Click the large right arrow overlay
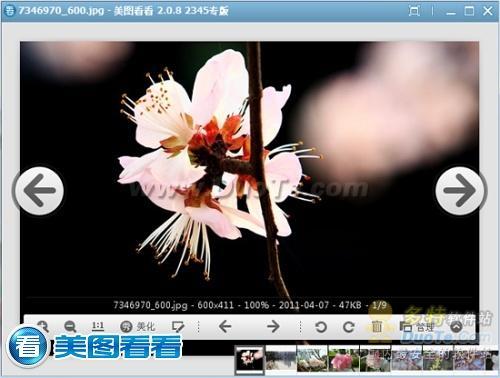Screen dimensions: 500x378 (461, 191)
